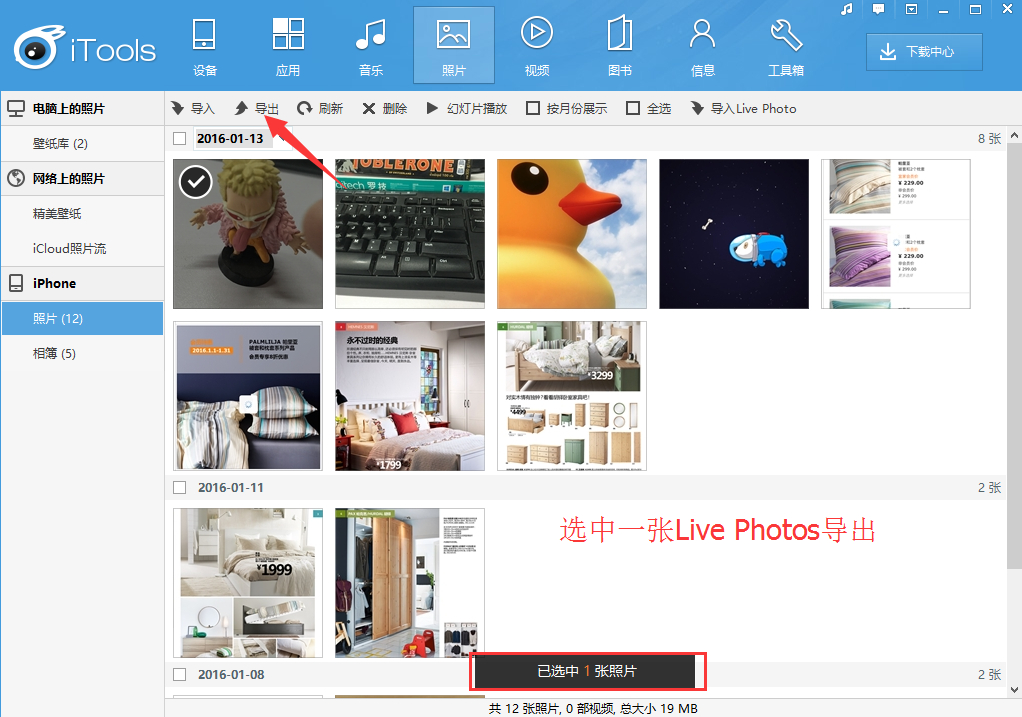Start 幻灯片播放 slideshow playback
The width and height of the screenshot is (1022, 717).
tap(467, 108)
